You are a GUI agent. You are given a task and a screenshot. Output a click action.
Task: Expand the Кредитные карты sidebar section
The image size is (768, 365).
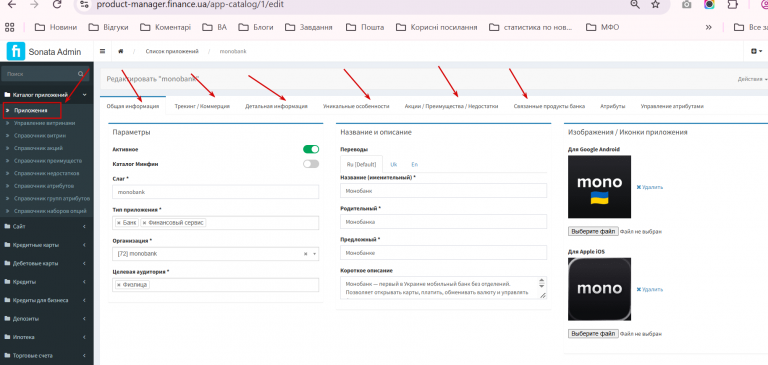[x=47, y=244]
